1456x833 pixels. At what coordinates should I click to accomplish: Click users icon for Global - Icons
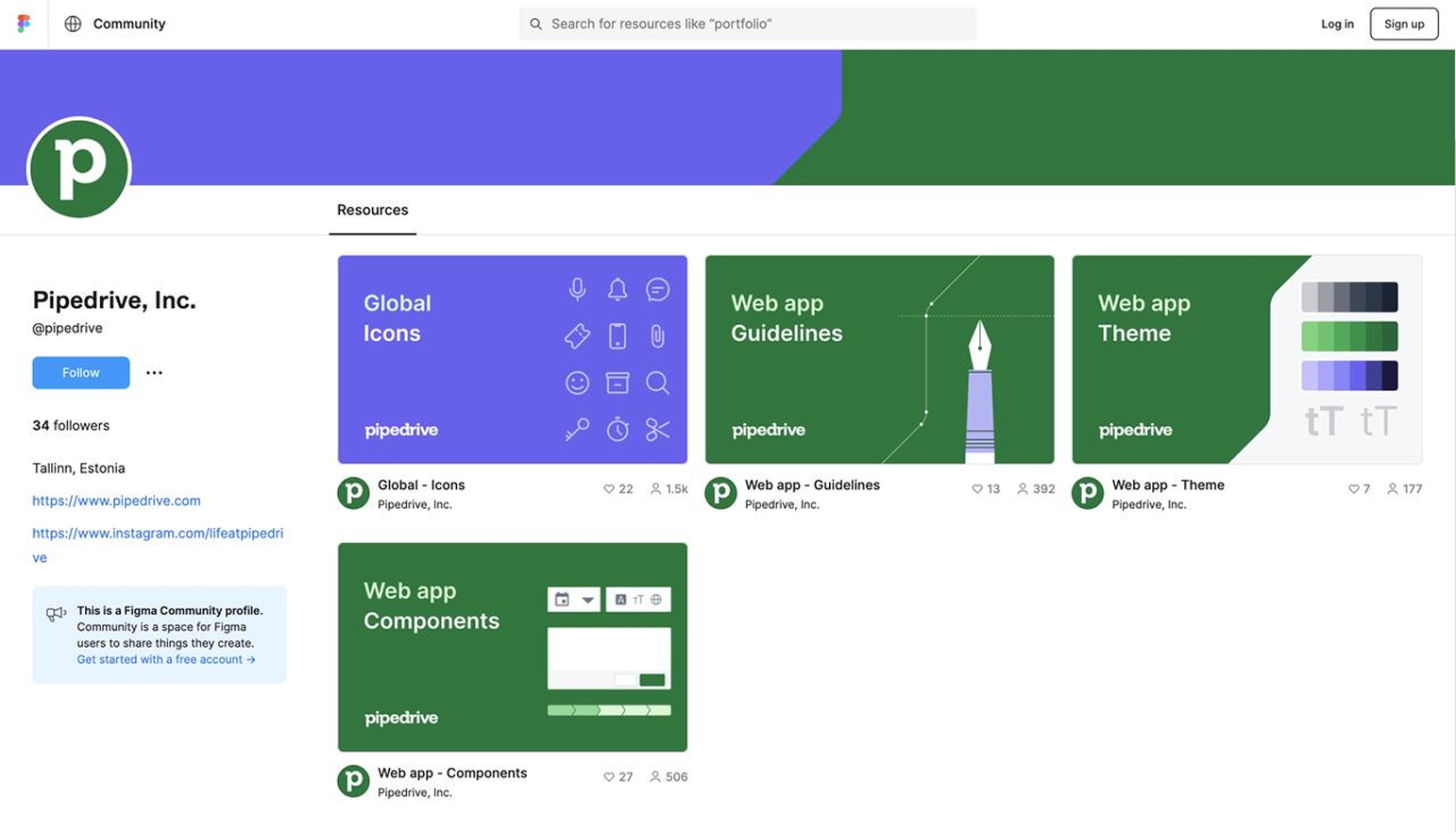(x=655, y=489)
